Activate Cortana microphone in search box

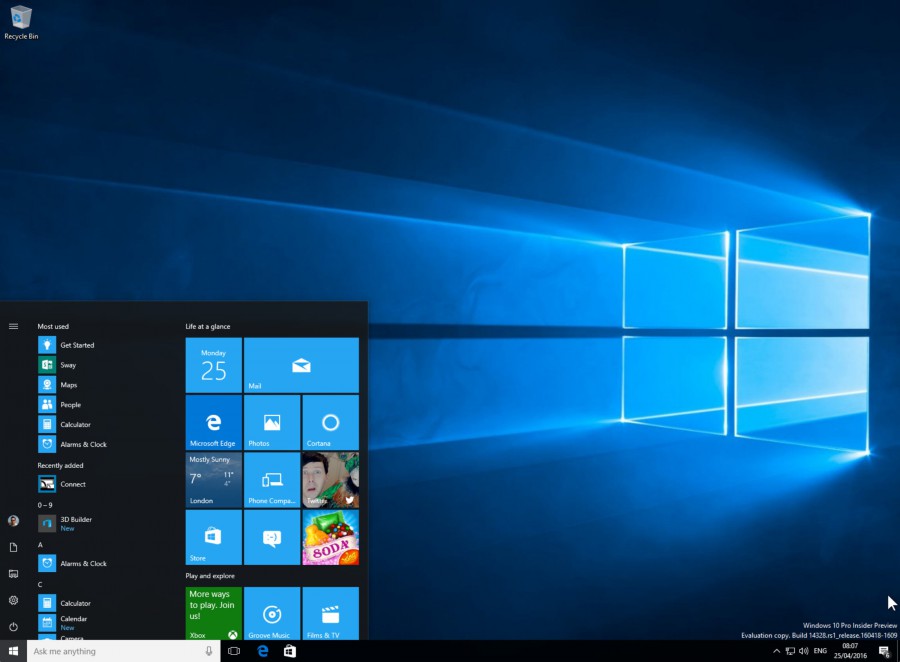click(x=209, y=651)
